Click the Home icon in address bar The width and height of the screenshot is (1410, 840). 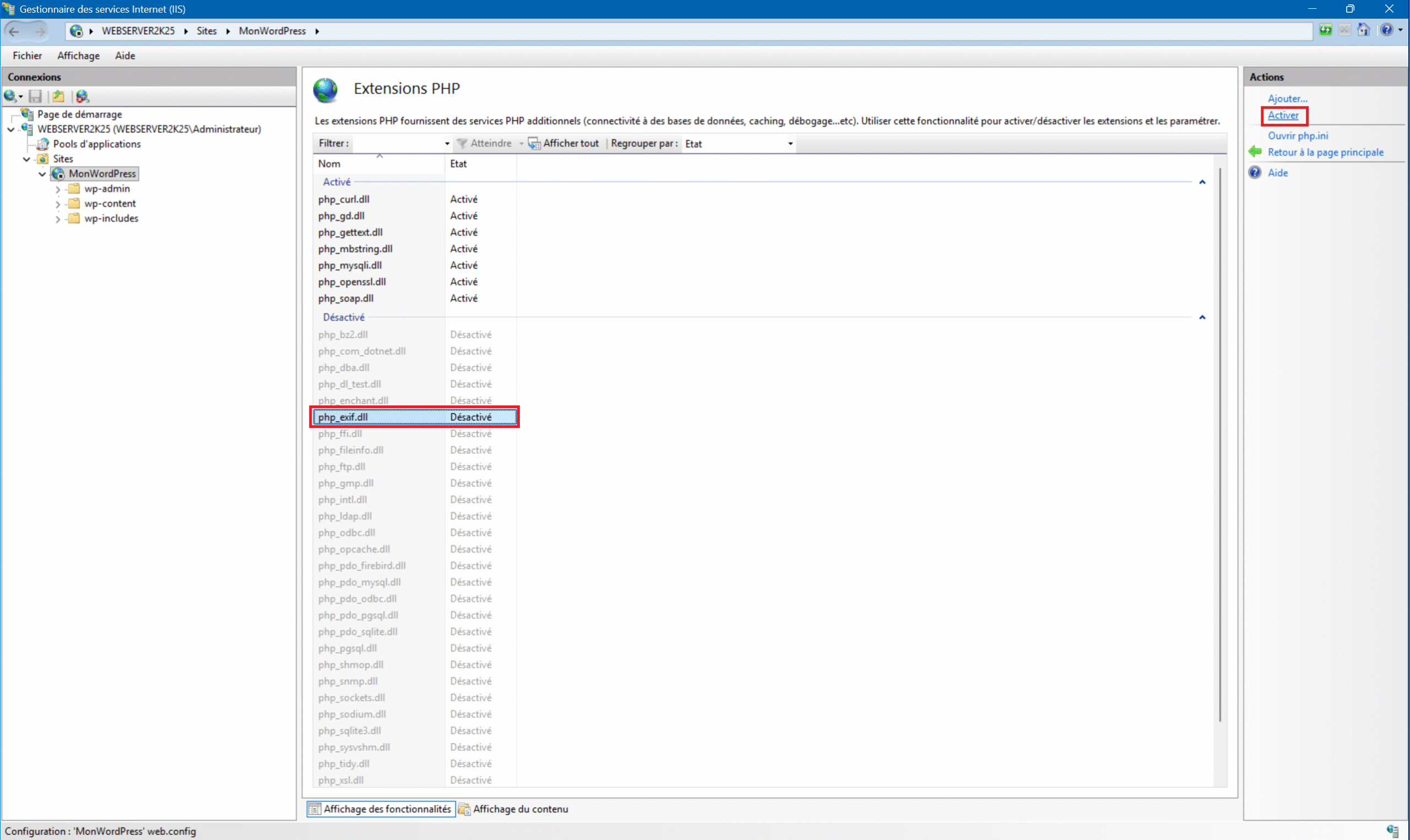coord(1364,30)
